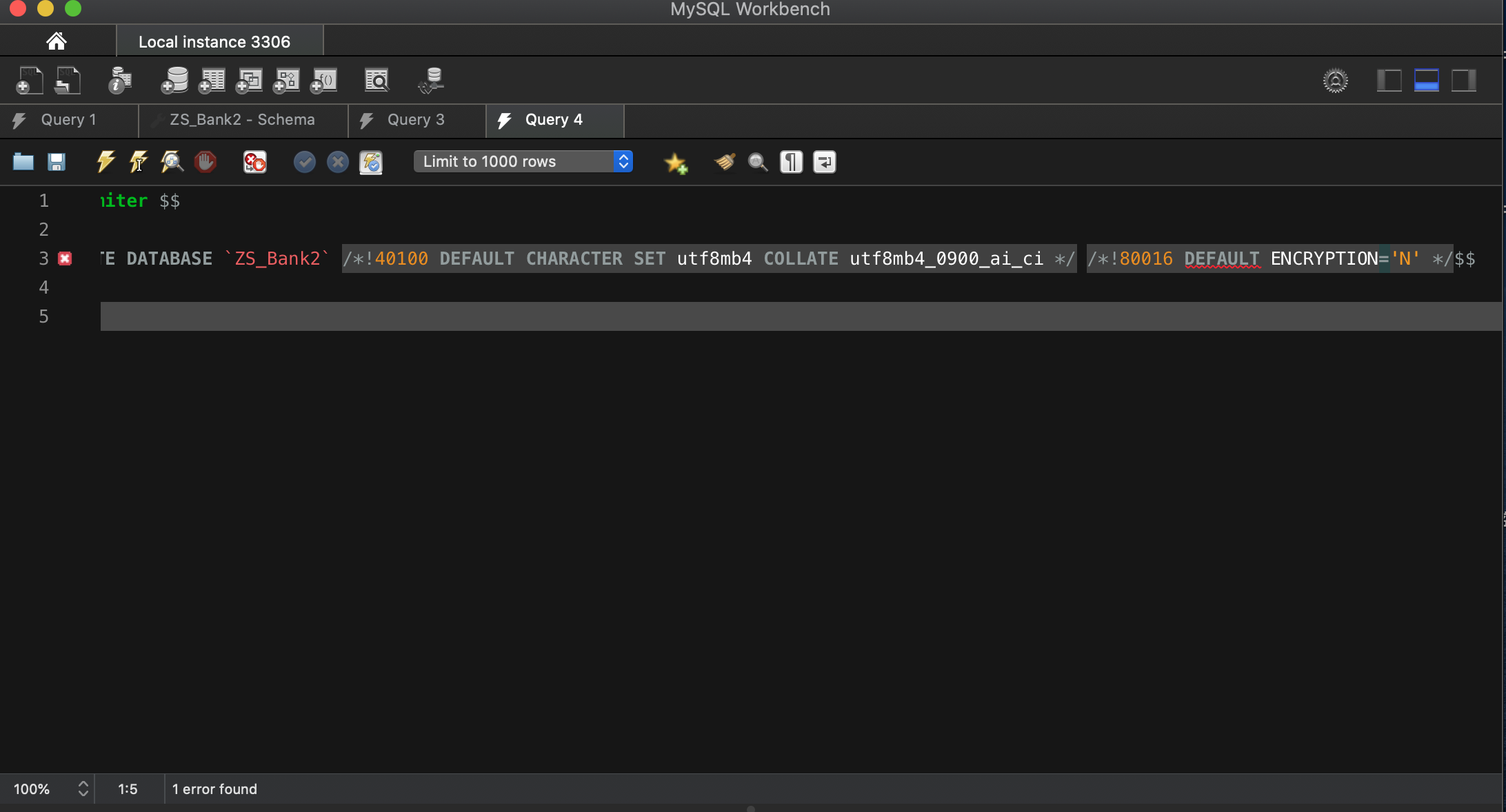Screen dimensions: 1506x812
Task: Switch to the Query 1 tab
Action: (69, 120)
